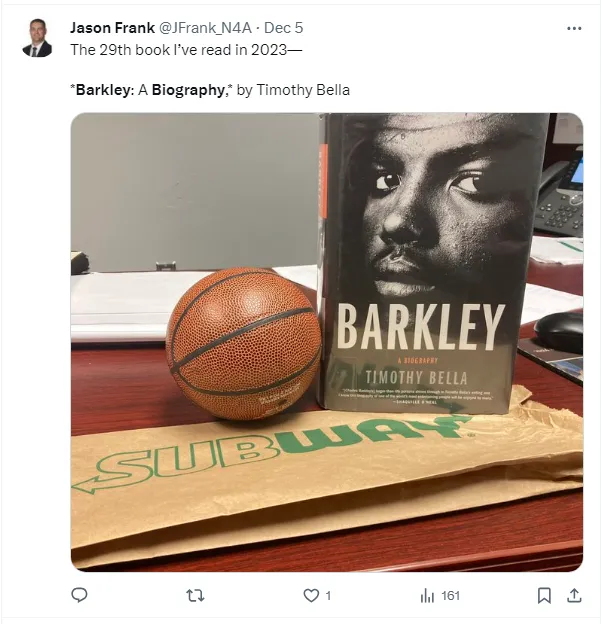View tweet analytics bar chart icon
The height and width of the screenshot is (624, 601).
[427, 596]
